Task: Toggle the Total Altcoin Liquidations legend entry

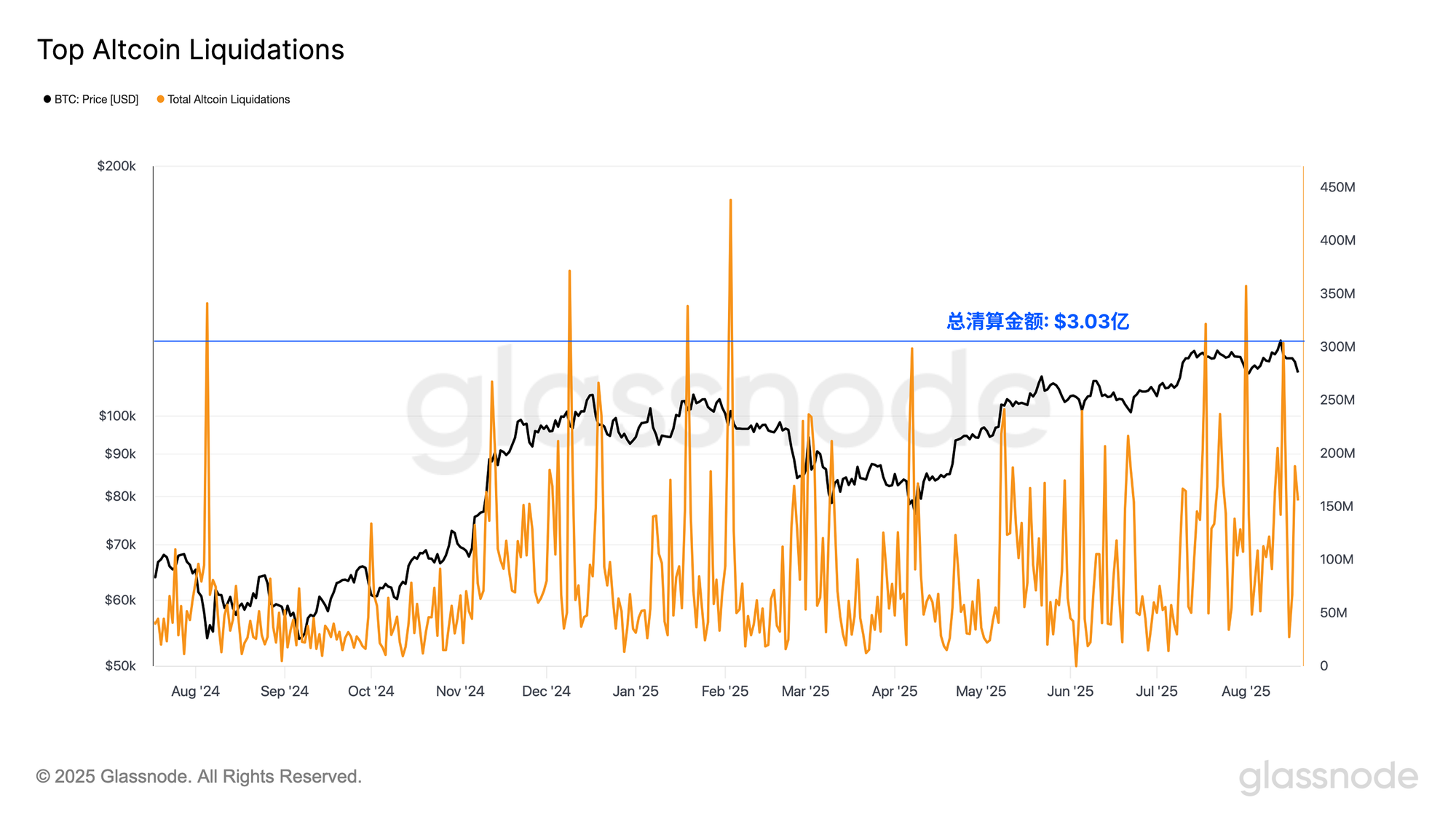Action: pyautogui.click(x=229, y=100)
